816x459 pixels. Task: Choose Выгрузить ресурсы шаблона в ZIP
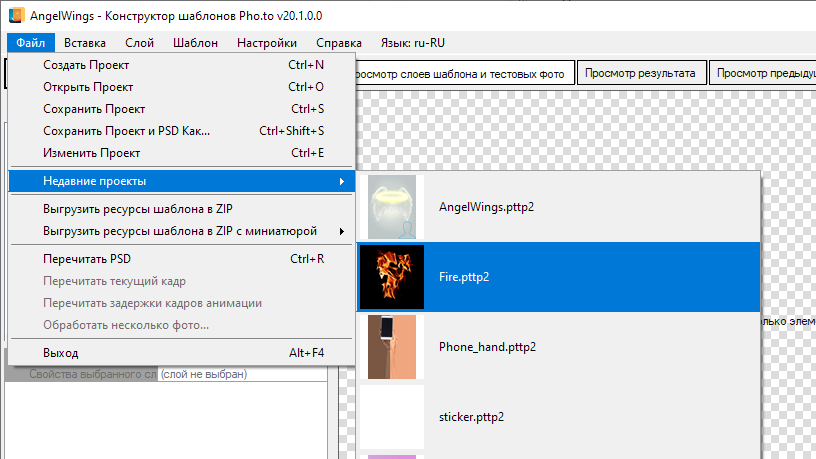click(x=182, y=209)
